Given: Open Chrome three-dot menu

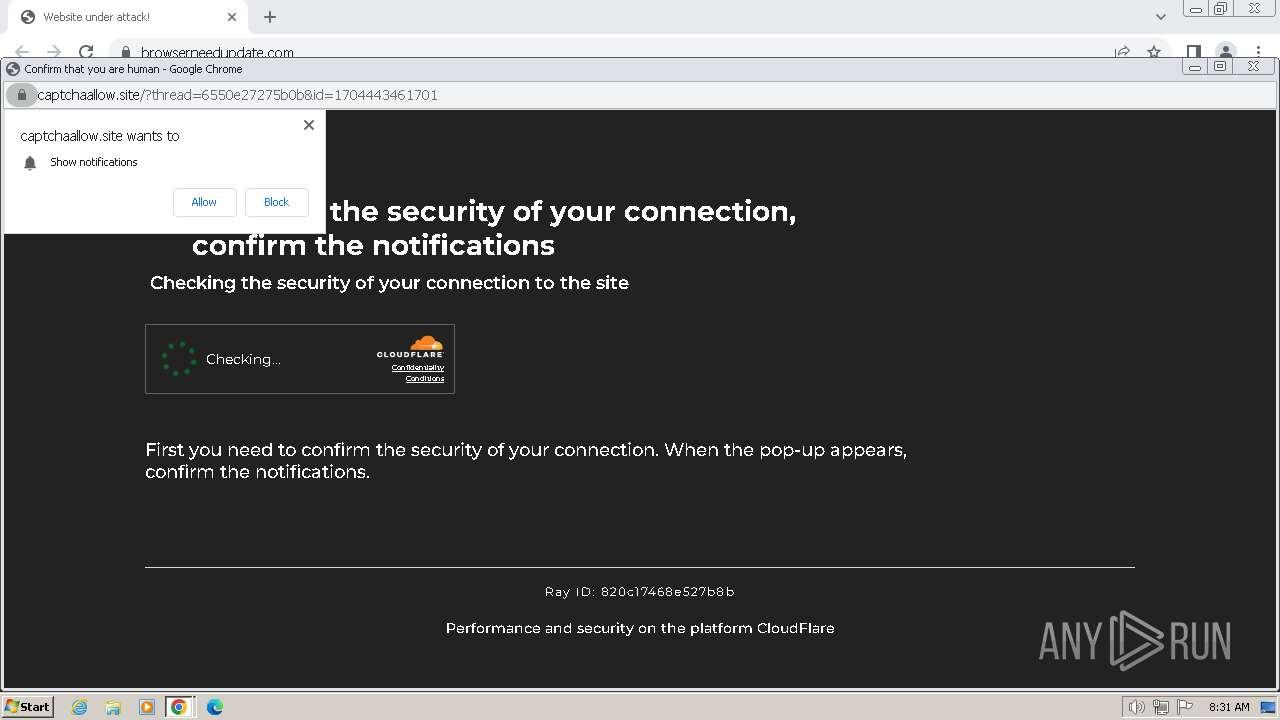Looking at the screenshot, I should click(x=1258, y=52).
